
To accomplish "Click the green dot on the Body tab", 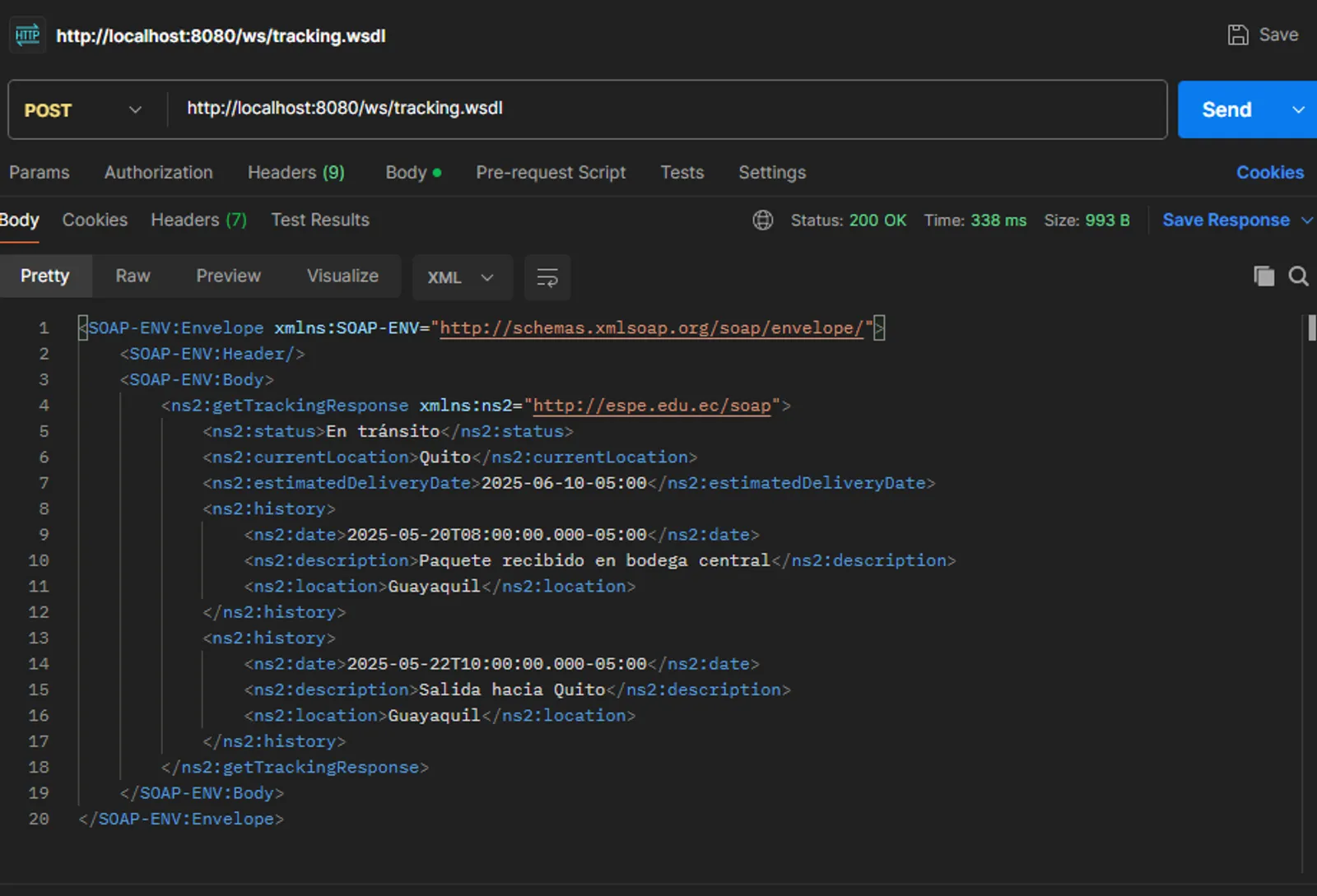I will [436, 172].
